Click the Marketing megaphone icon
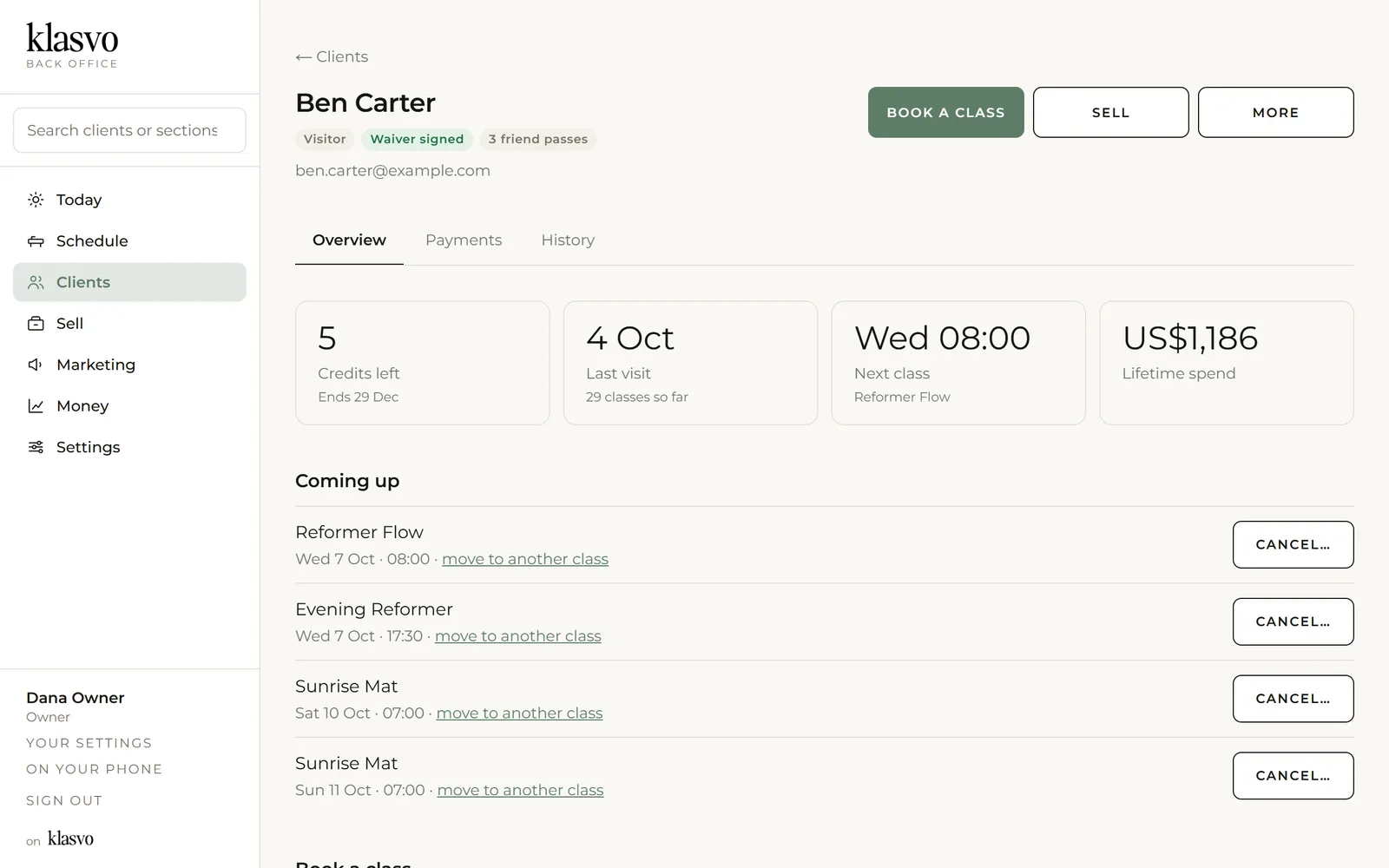Image resolution: width=1389 pixels, height=868 pixels. pyautogui.click(x=36, y=365)
